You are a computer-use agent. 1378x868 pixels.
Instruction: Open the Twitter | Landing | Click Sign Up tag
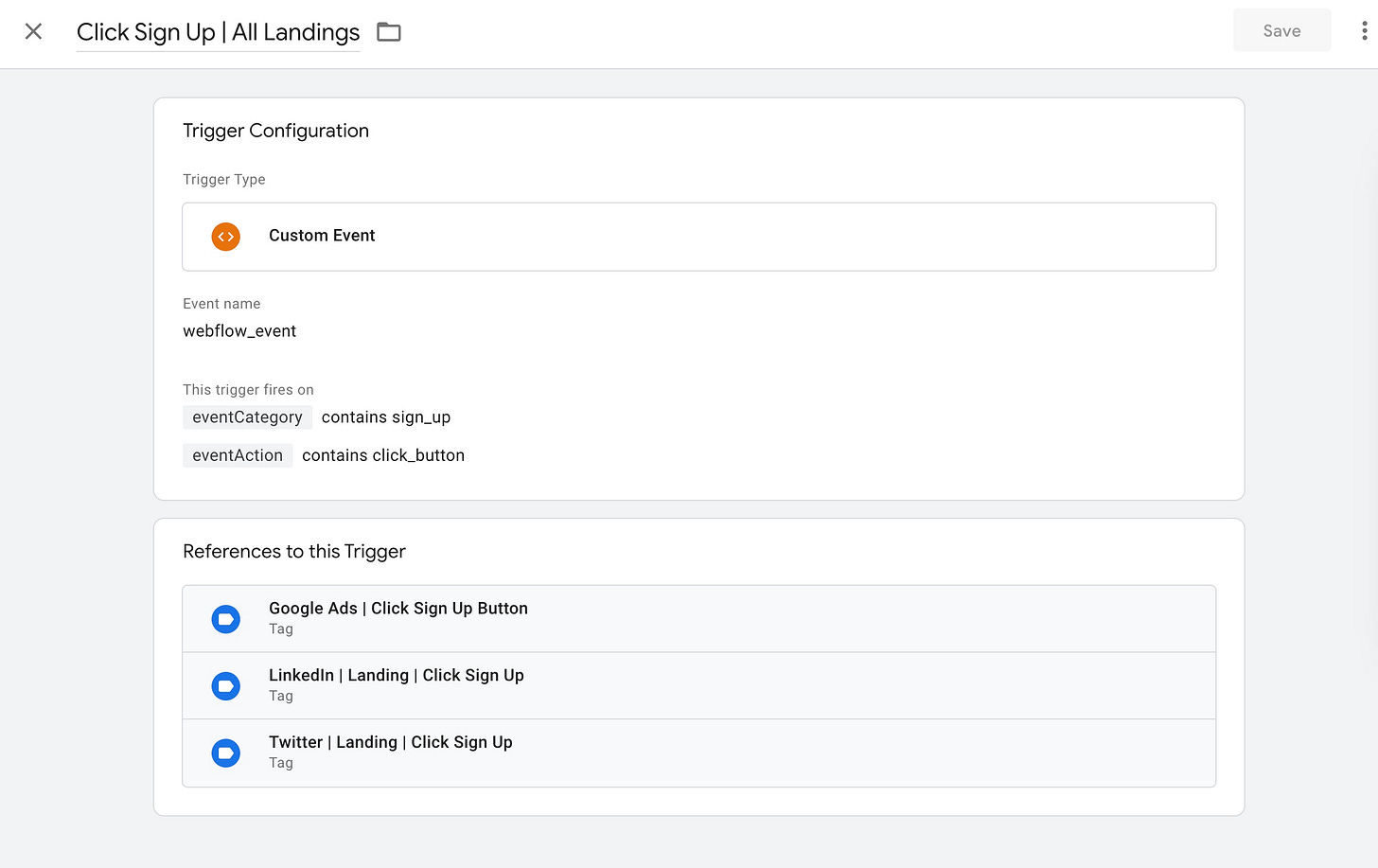(x=698, y=753)
